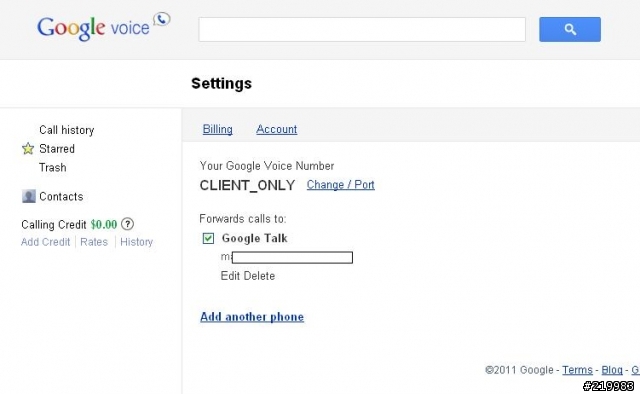Uncheck the Google Talk forwarding checkbox

pyautogui.click(x=208, y=238)
